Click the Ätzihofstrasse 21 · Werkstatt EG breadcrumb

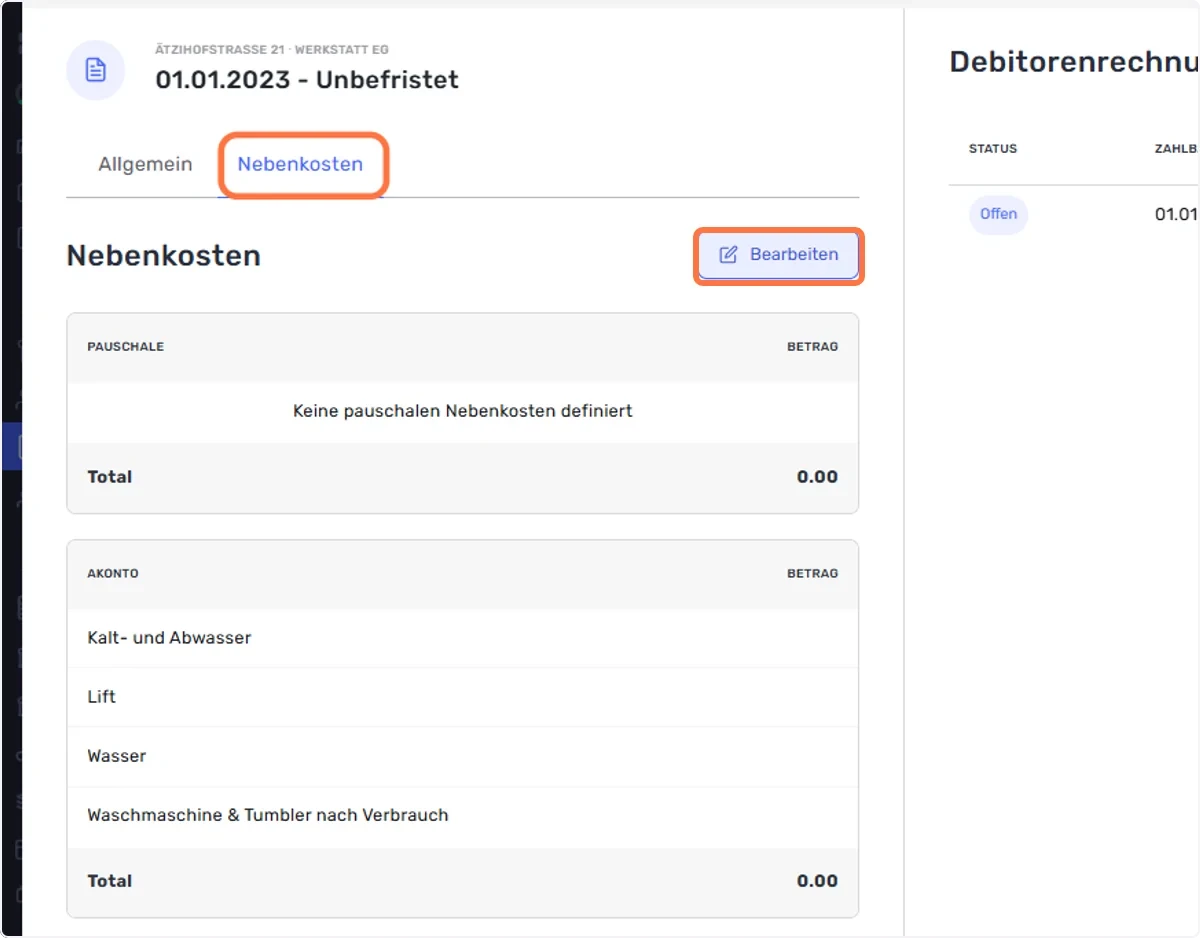tap(272, 49)
